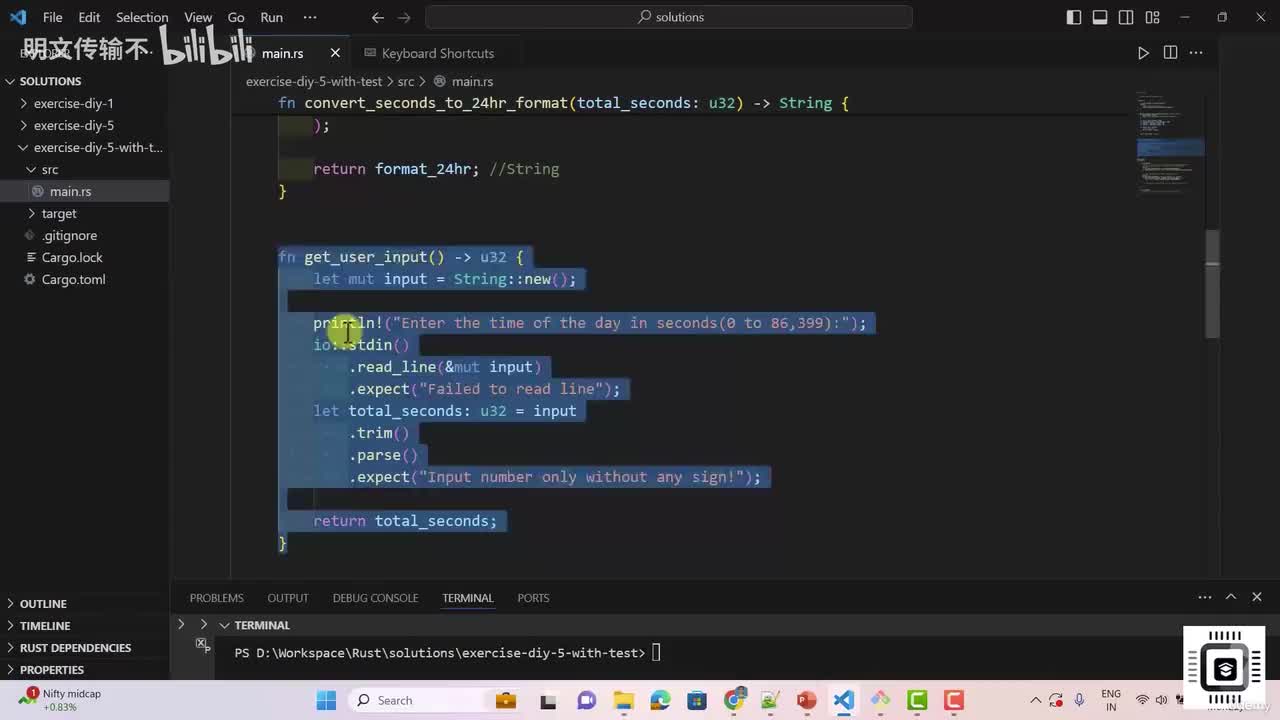Toggle the primary side bar layout icon
The height and width of the screenshot is (720, 1280).
click(1074, 17)
